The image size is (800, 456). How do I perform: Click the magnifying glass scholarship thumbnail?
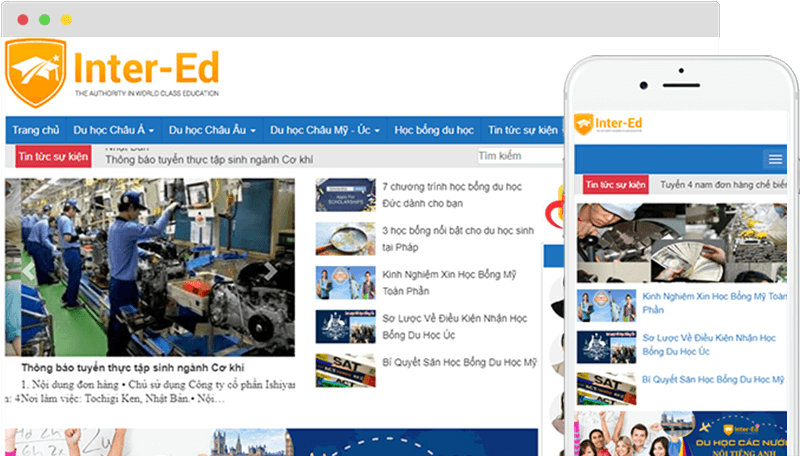tap(345, 238)
